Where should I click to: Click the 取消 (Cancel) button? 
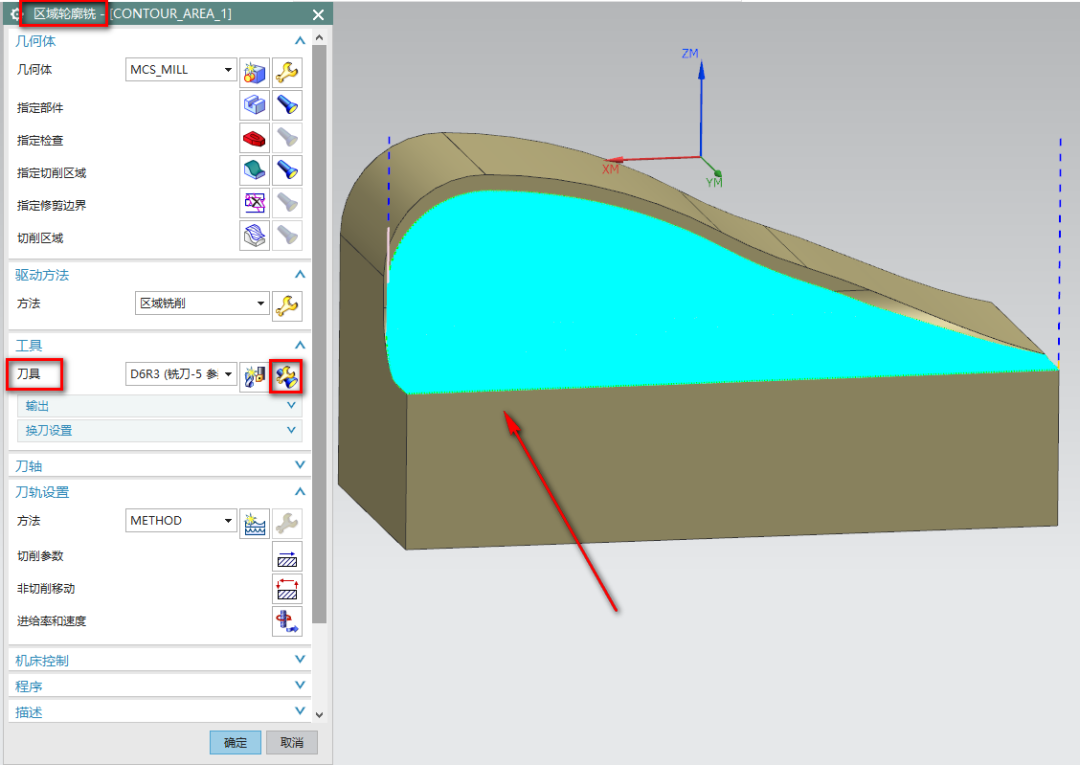[x=292, y=743]
